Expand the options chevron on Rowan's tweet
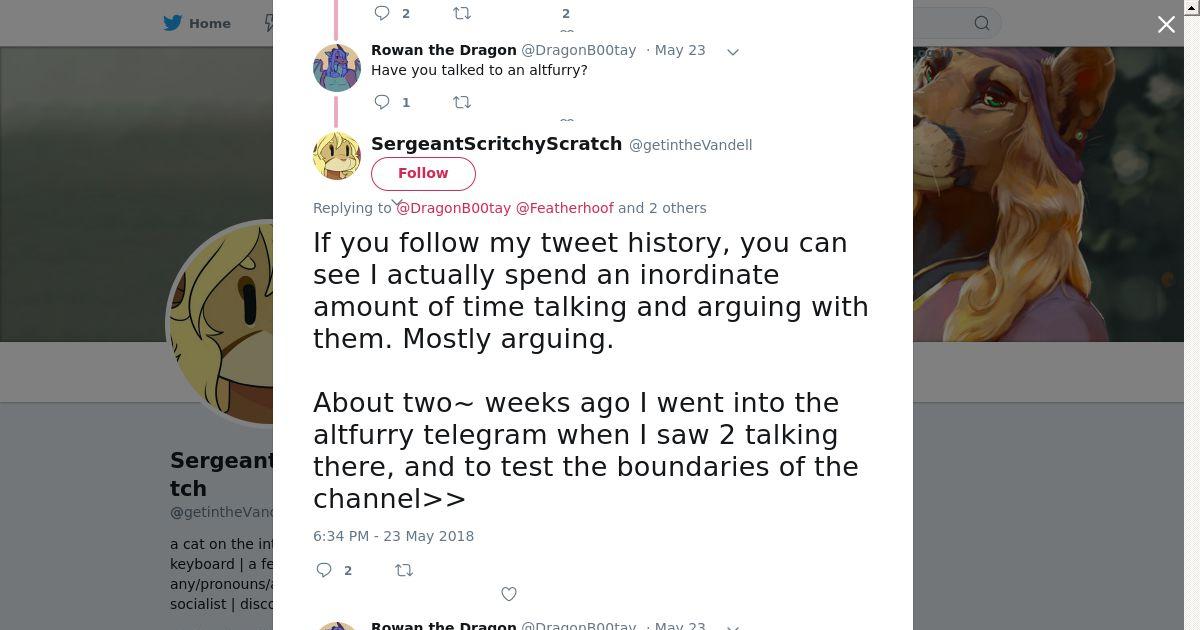This screenshot has width=1200, height=630. tap(733, 52)
